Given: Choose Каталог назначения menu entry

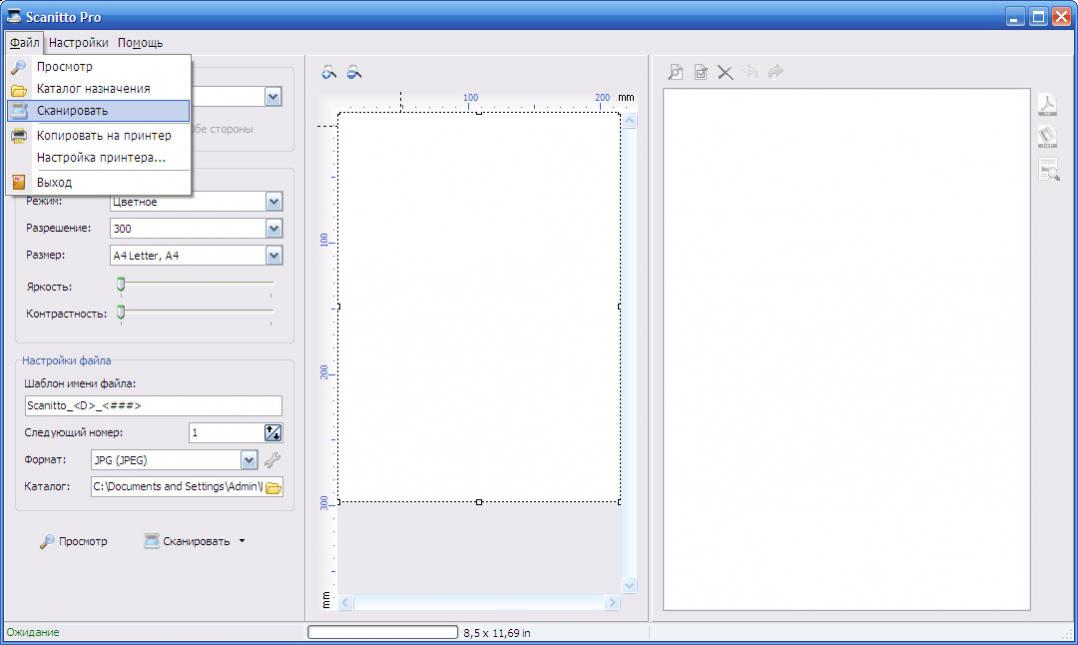Looking at the screenshot, I should tap(98, 89).
